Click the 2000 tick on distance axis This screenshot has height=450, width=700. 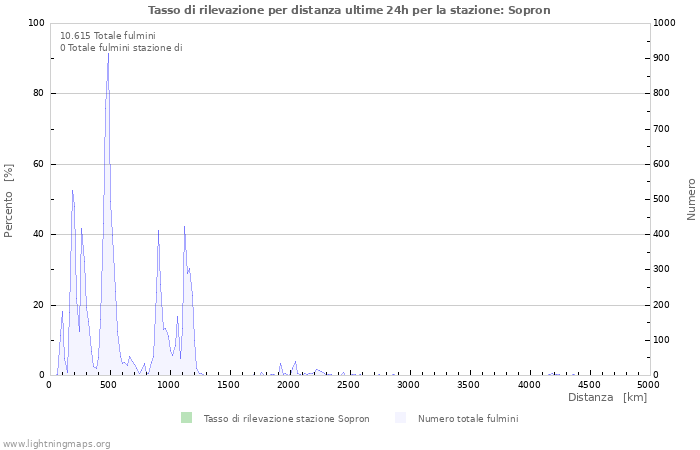tap(288, 385)
